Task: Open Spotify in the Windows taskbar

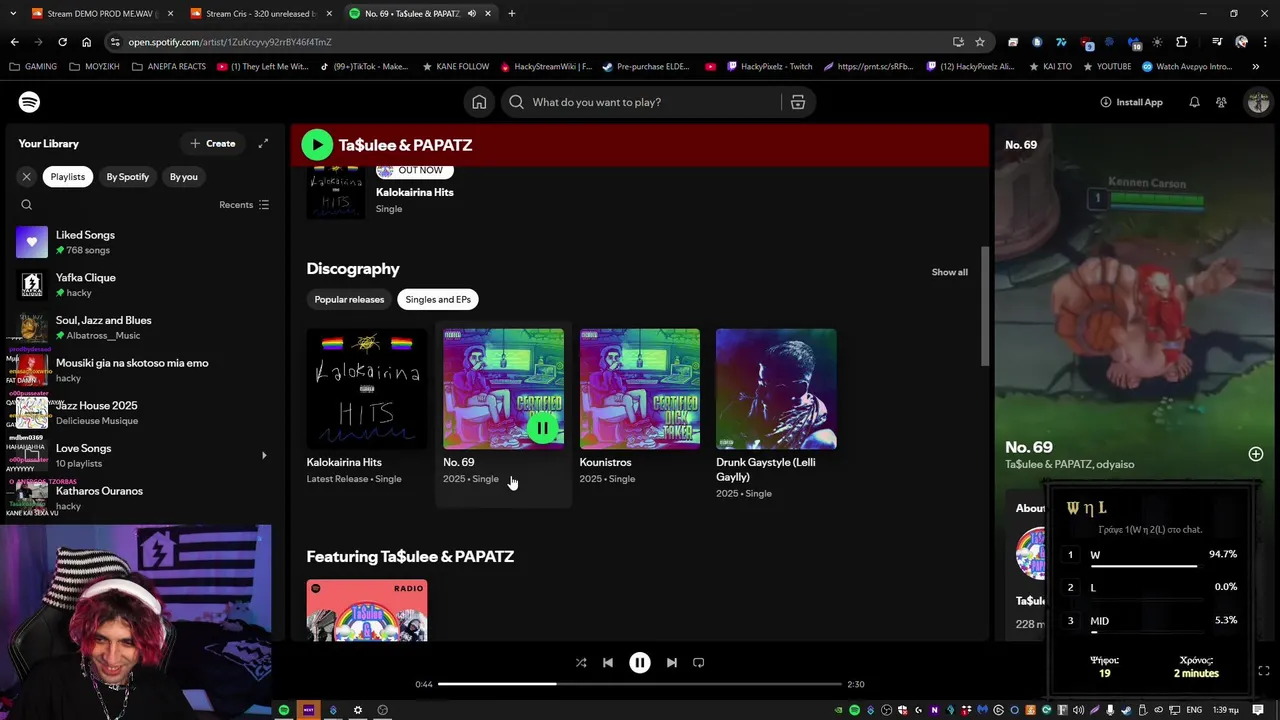Action: [284, 710]
